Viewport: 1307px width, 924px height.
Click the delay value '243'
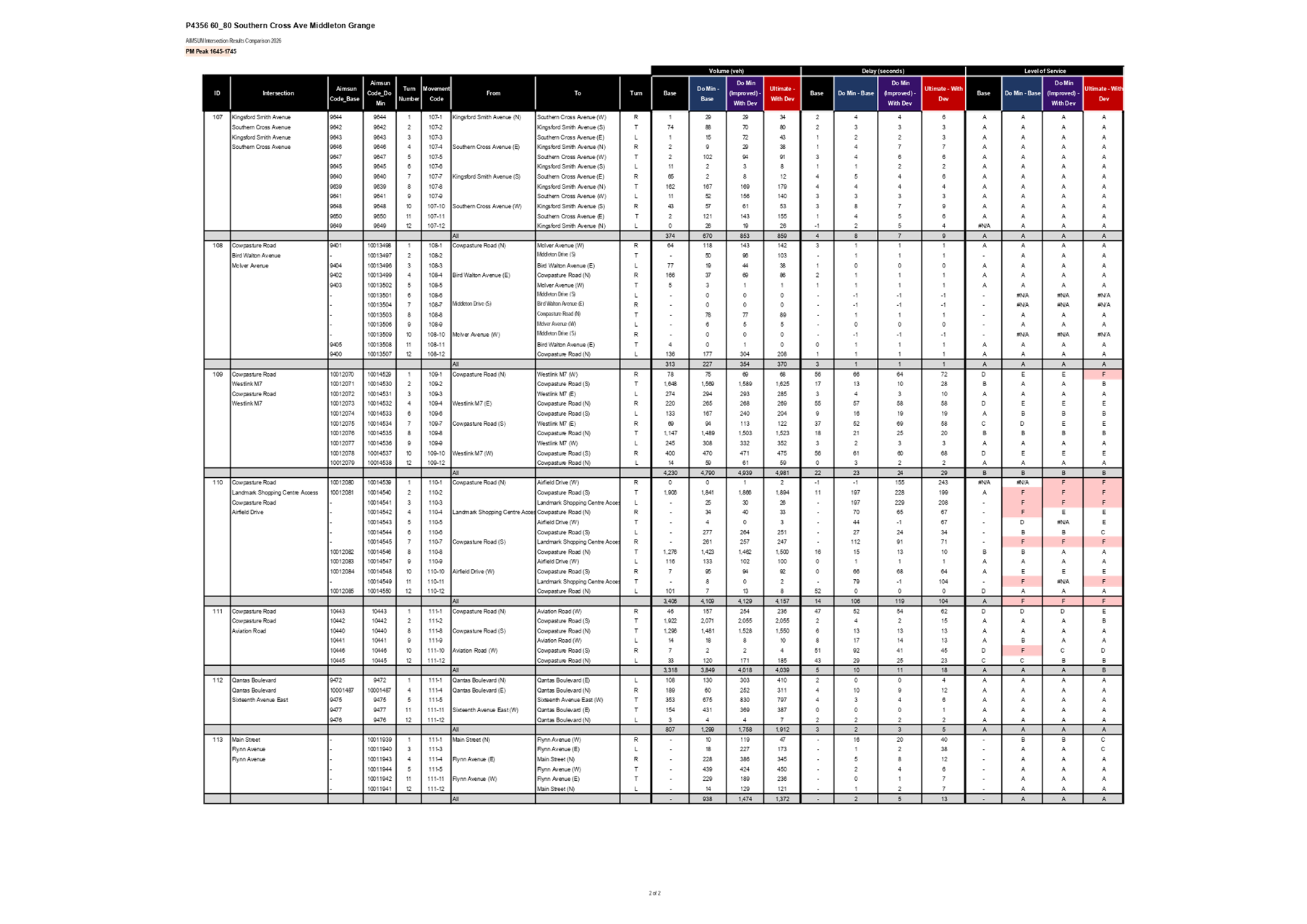(x=943, y=482)
